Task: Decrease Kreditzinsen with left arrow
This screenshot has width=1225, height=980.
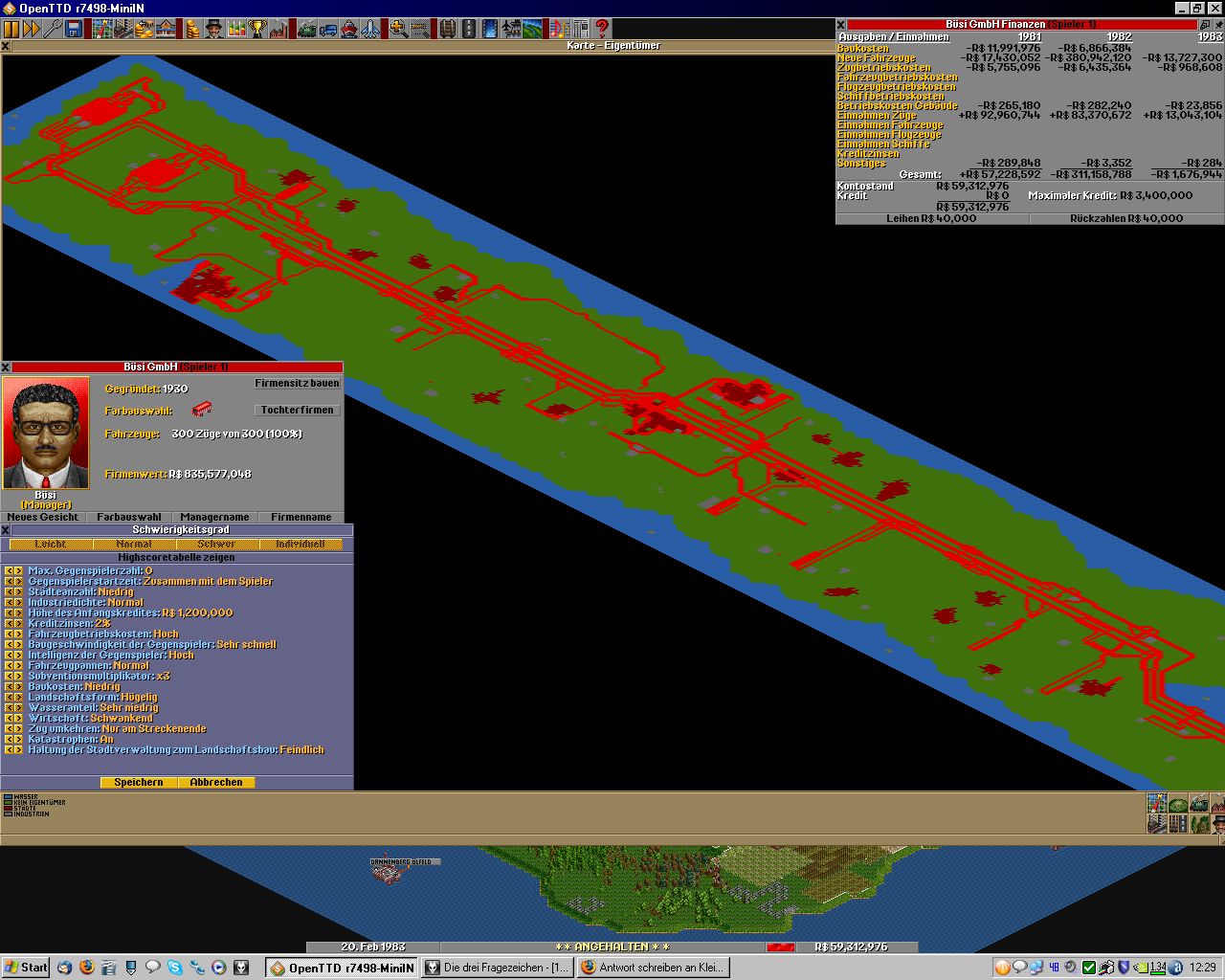Action: [x=8, y=623]
